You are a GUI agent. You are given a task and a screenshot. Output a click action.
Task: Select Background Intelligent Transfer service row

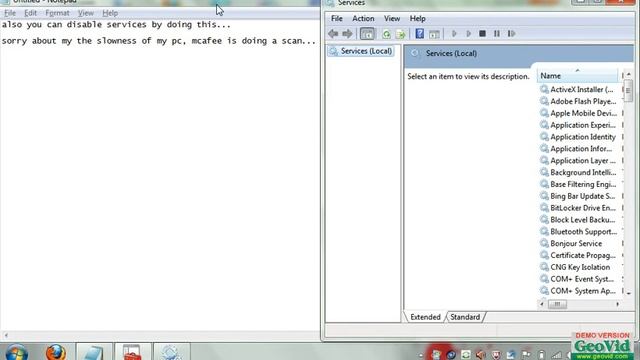[x=578, y=172]
